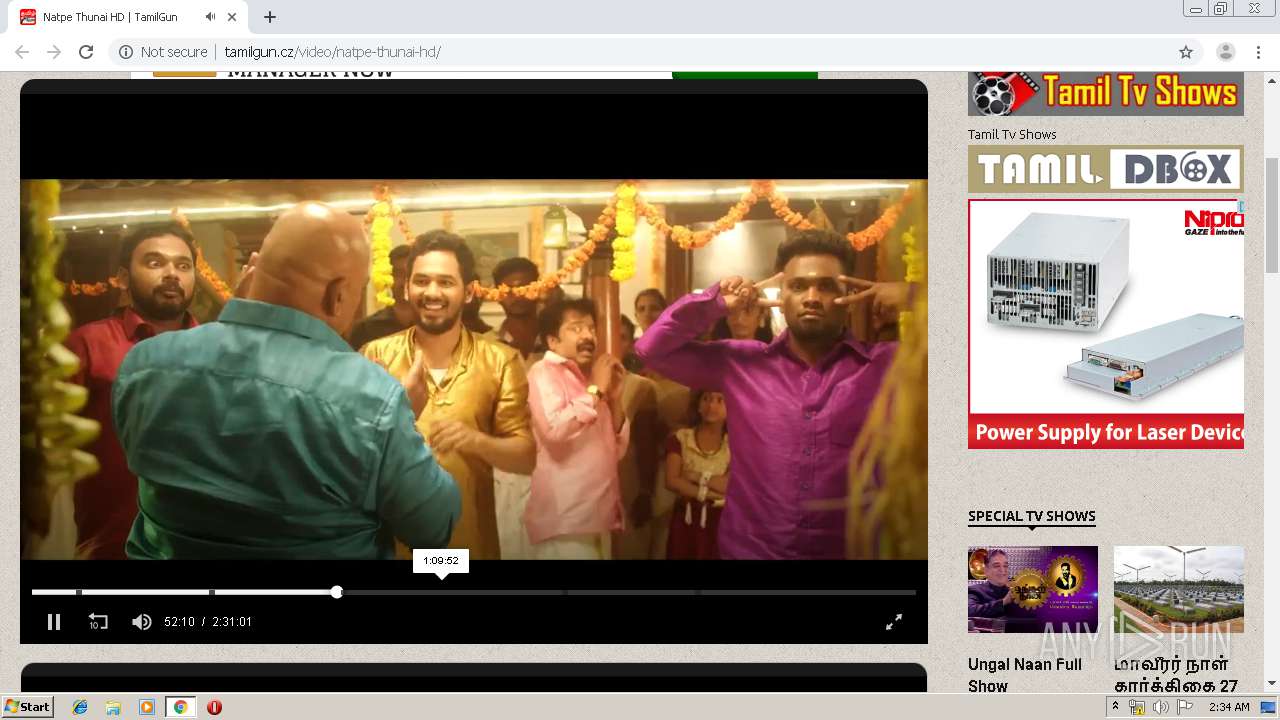Open Ungal Naan Full Show thumbnail
1280x720 pixels.
tap(1033, 589)
